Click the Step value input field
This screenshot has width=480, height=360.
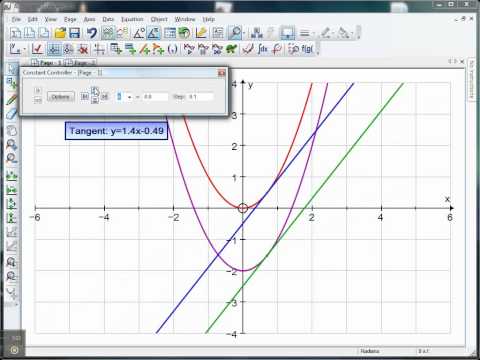[x=201, y=97]
